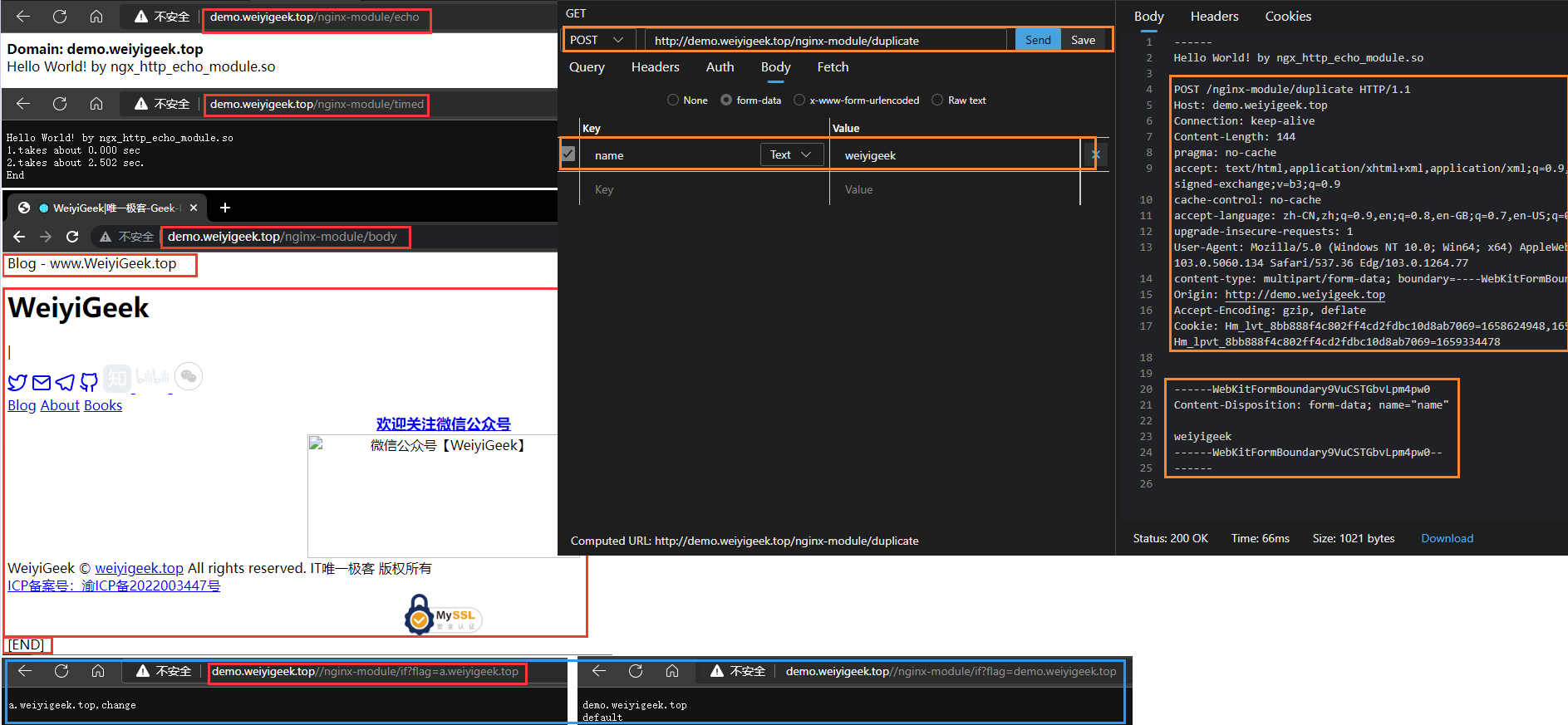The width and height of the screenshot is (1568, 725).
Task: Click home icon in nginx-module/timed browser window
Action: click(96, 103)
